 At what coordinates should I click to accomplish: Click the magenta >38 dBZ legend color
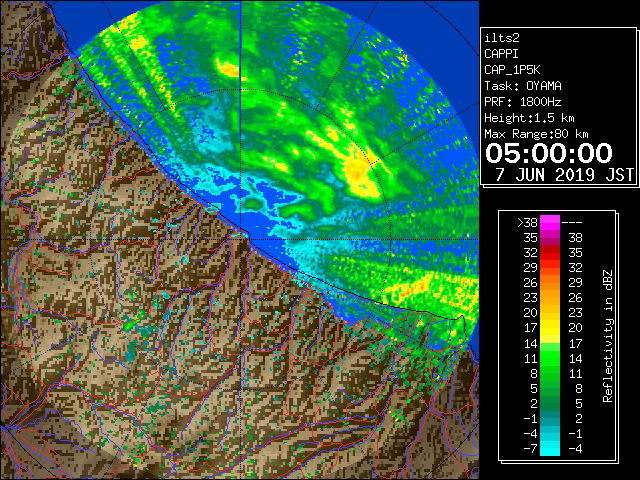tap(550, 222)
